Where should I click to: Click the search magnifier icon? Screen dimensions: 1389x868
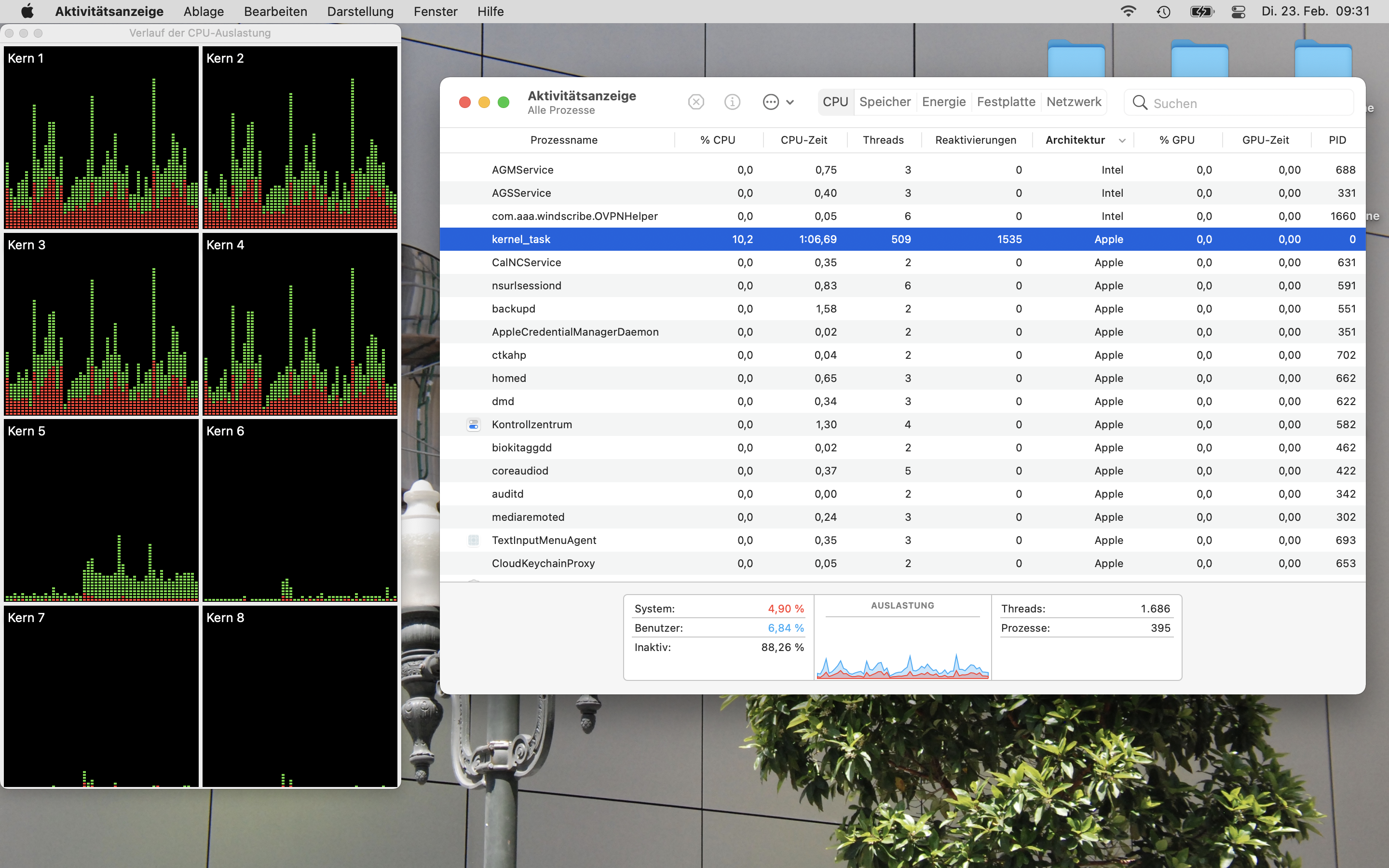click(x=1139, y=103)
